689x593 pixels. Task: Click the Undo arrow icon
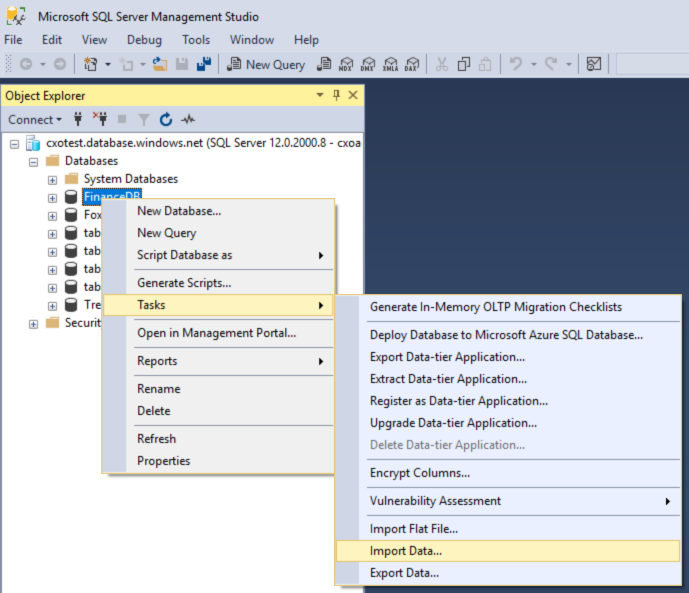(516, 65)
